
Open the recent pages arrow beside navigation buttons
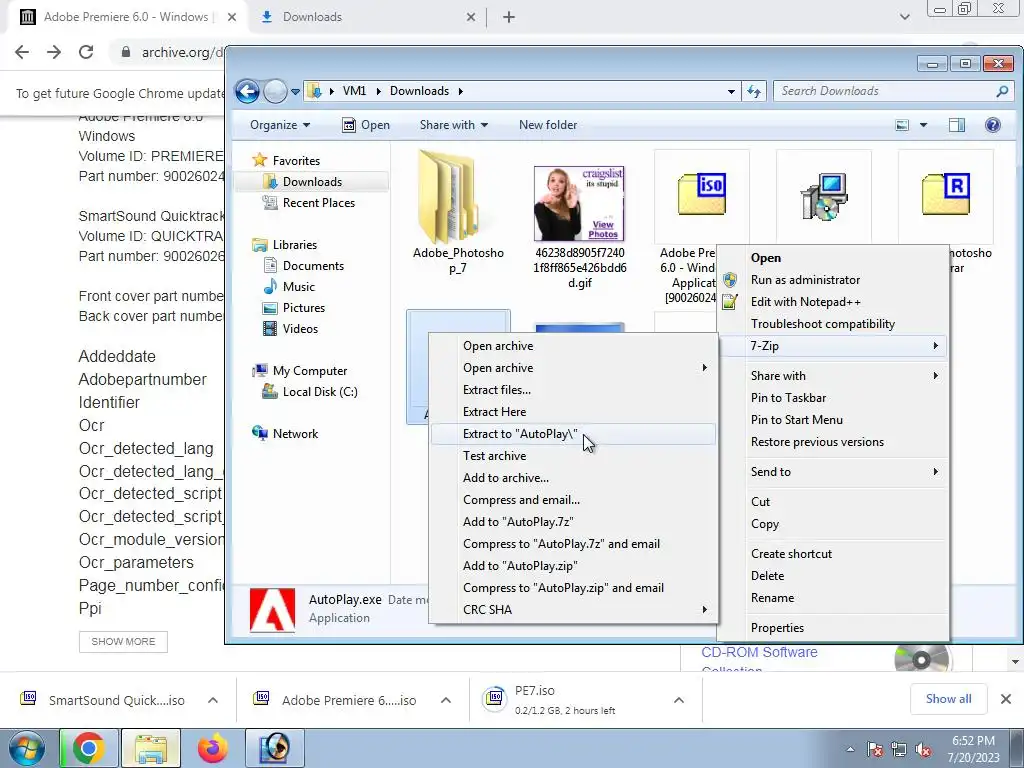[295, 92]
